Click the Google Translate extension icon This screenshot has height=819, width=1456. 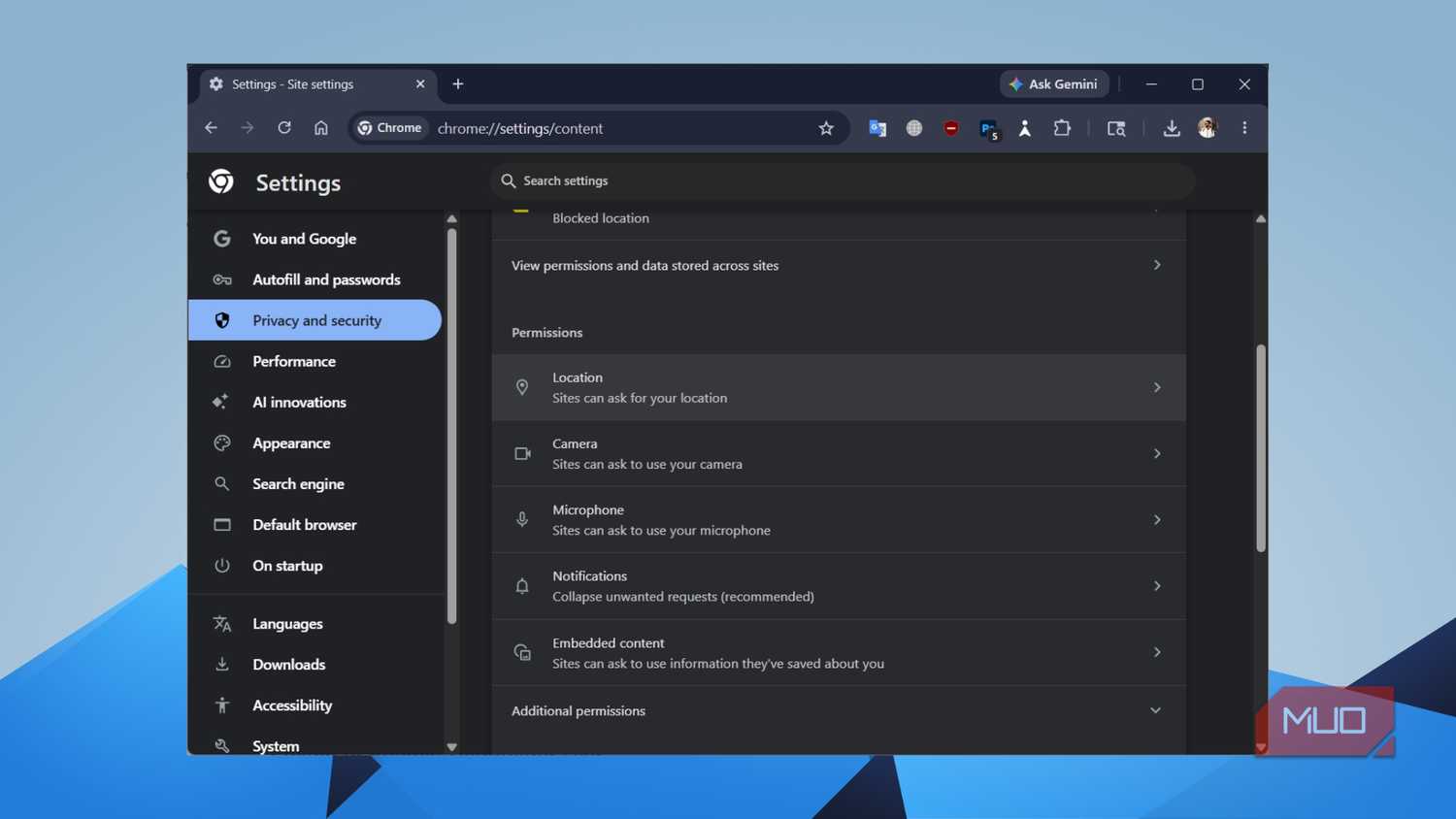tap(877, 128)
